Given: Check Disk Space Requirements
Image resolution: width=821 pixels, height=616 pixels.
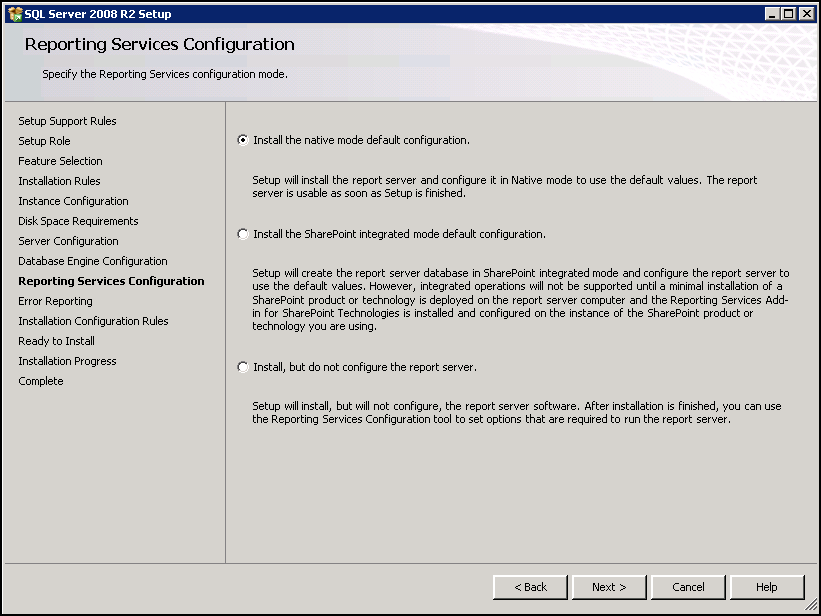Looking at the screenshot, I should (77, 220).
